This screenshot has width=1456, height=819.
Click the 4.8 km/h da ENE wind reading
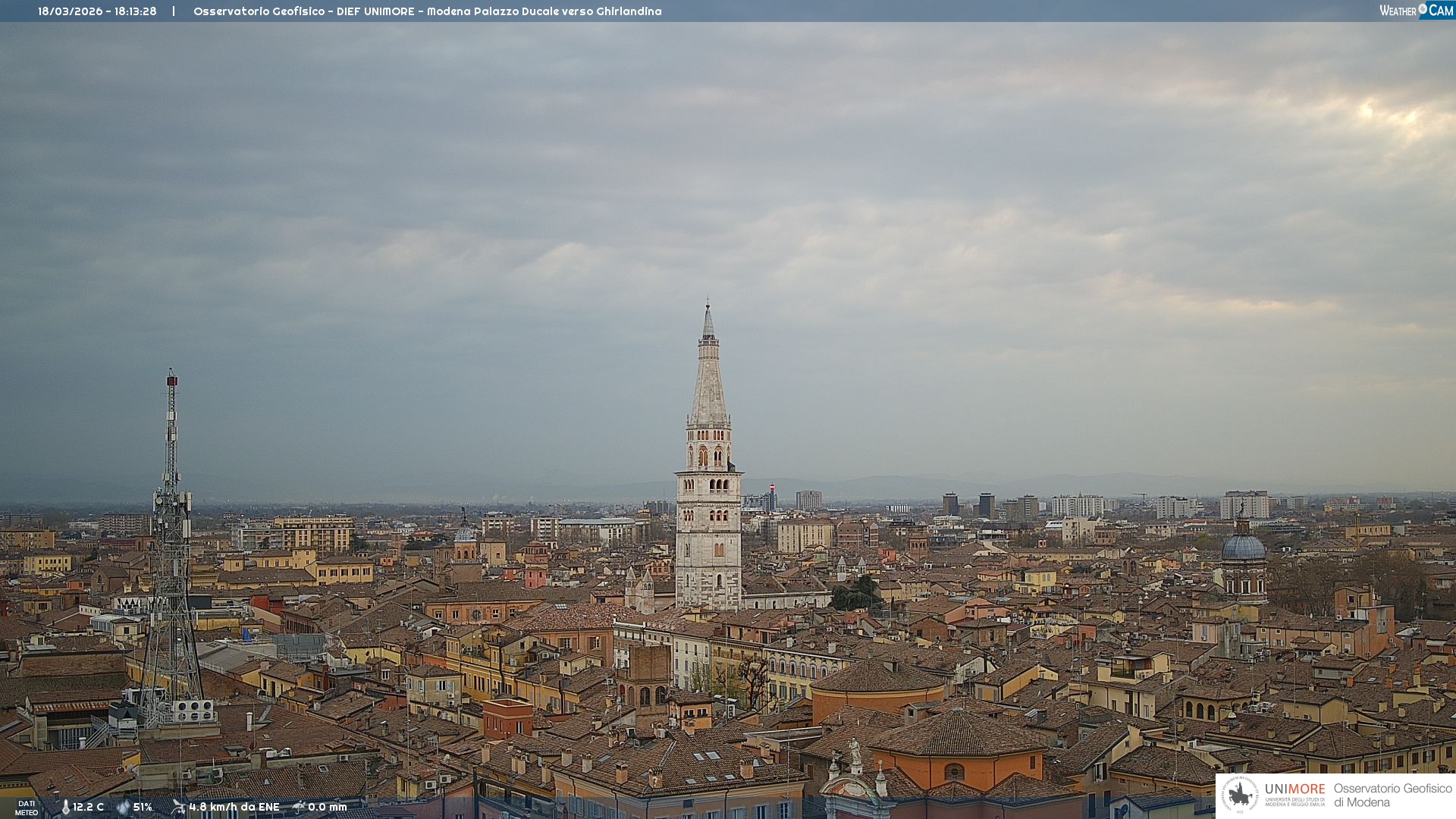[x=234, y=808]
